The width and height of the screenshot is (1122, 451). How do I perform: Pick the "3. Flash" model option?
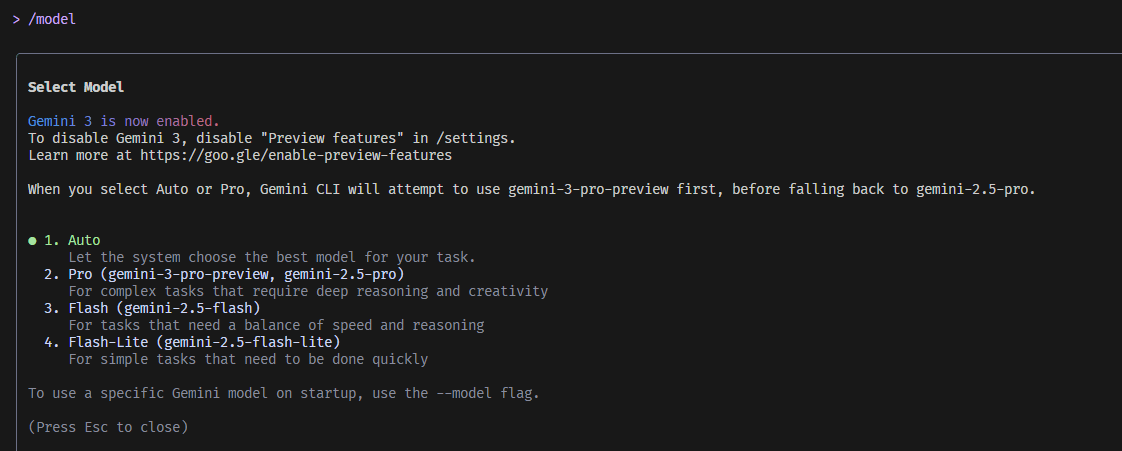(x=151, y=308)
